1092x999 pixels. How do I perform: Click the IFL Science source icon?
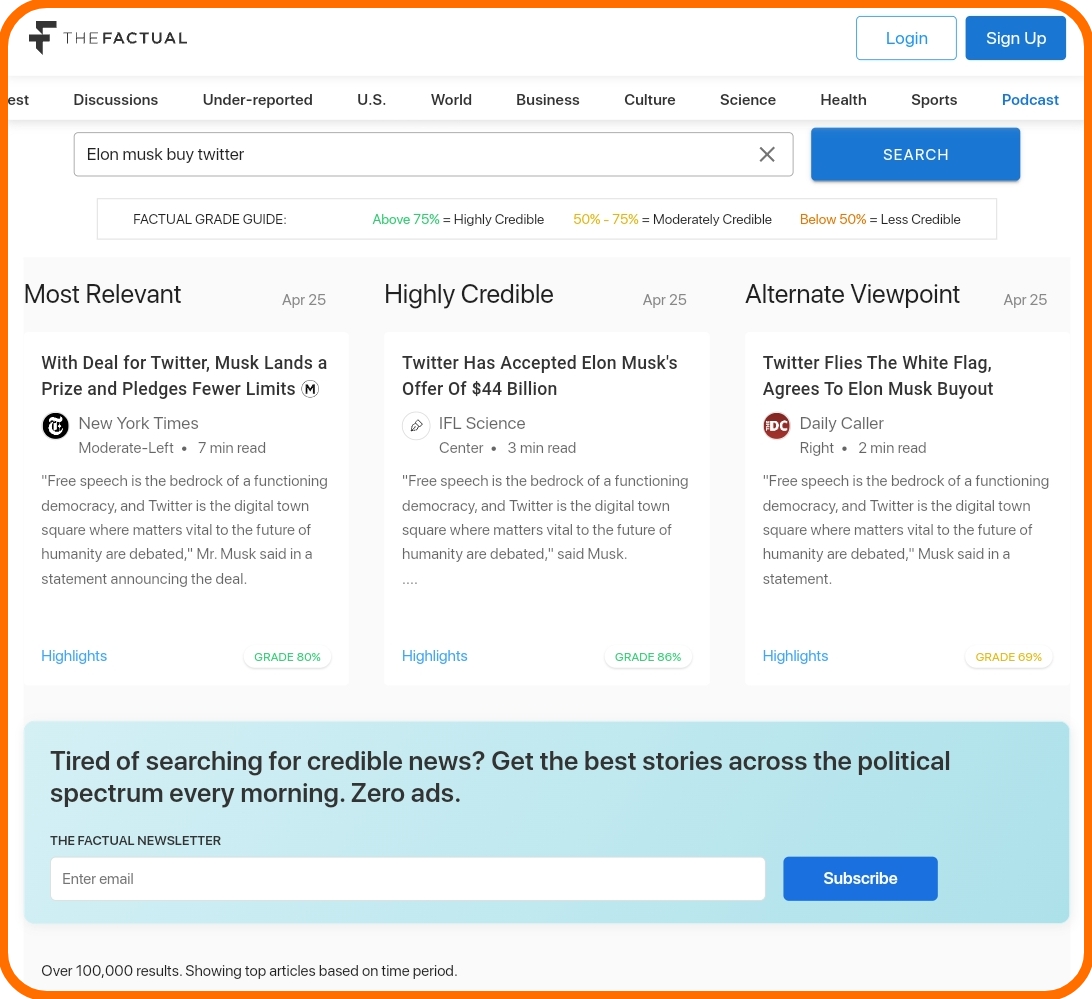[416, 426]
